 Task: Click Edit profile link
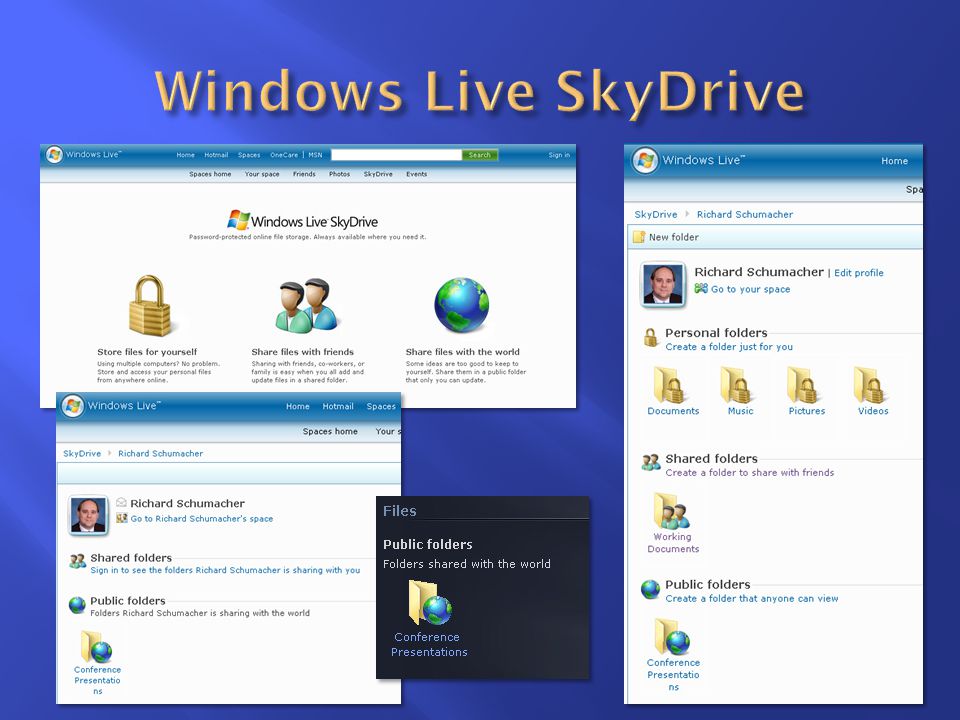click(x=859, y=272)
